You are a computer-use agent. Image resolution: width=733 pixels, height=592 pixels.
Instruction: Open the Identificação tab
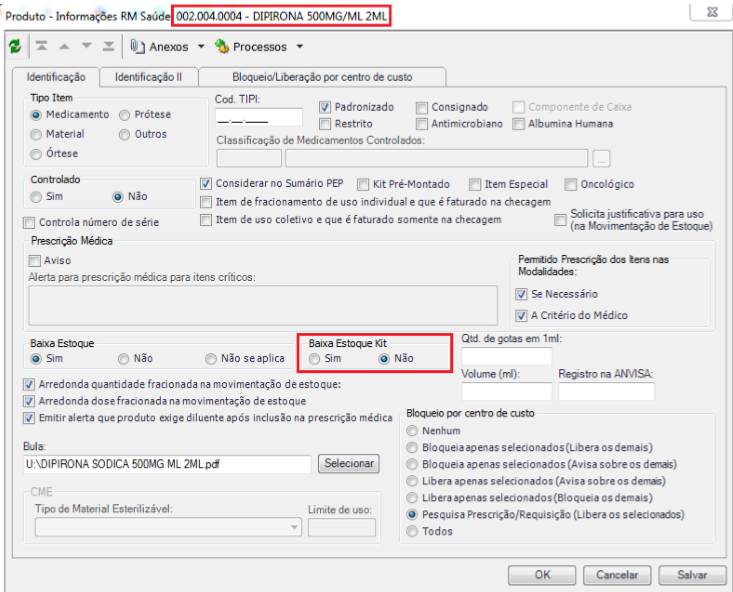[x=56, y=77]
